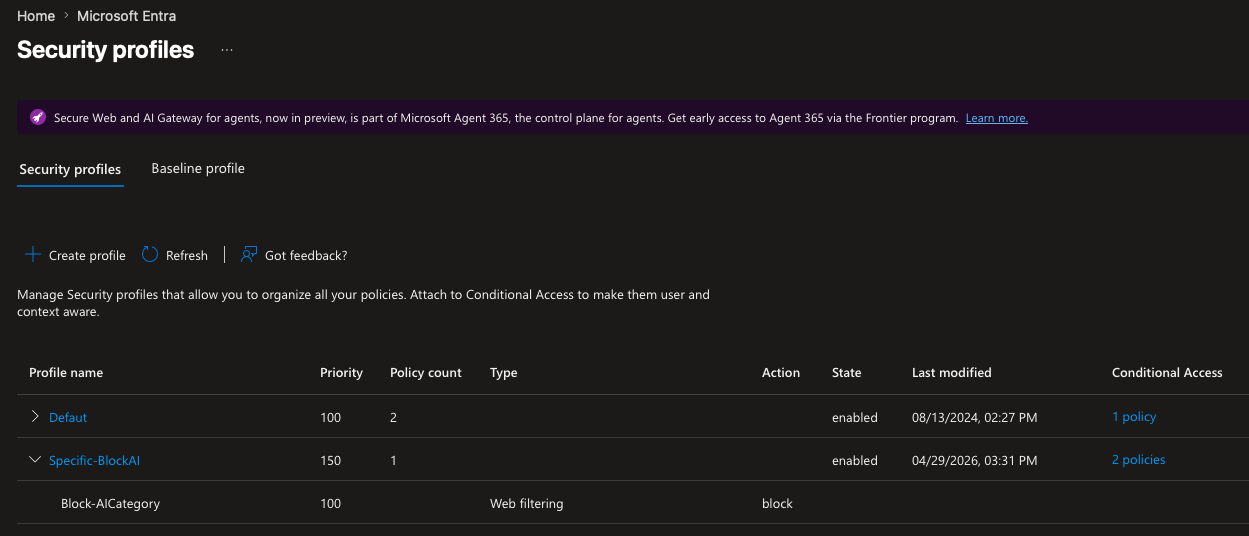Sort by the Priority column header
Image resolution: width=1249 pixels, height=536 pixels.
coord(341,372)
